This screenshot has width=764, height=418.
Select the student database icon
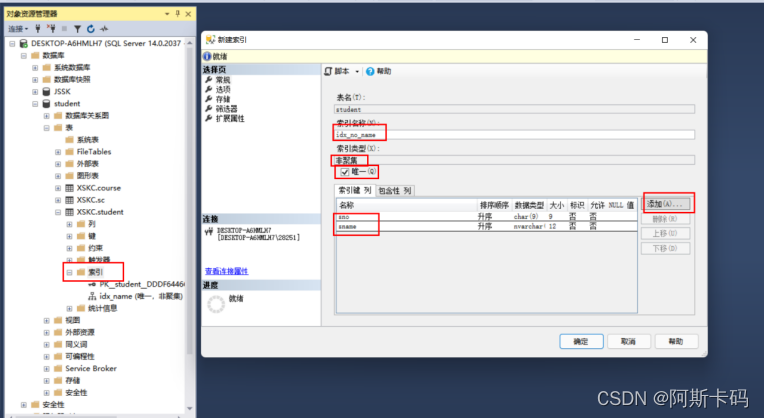[x=46, y=104]
